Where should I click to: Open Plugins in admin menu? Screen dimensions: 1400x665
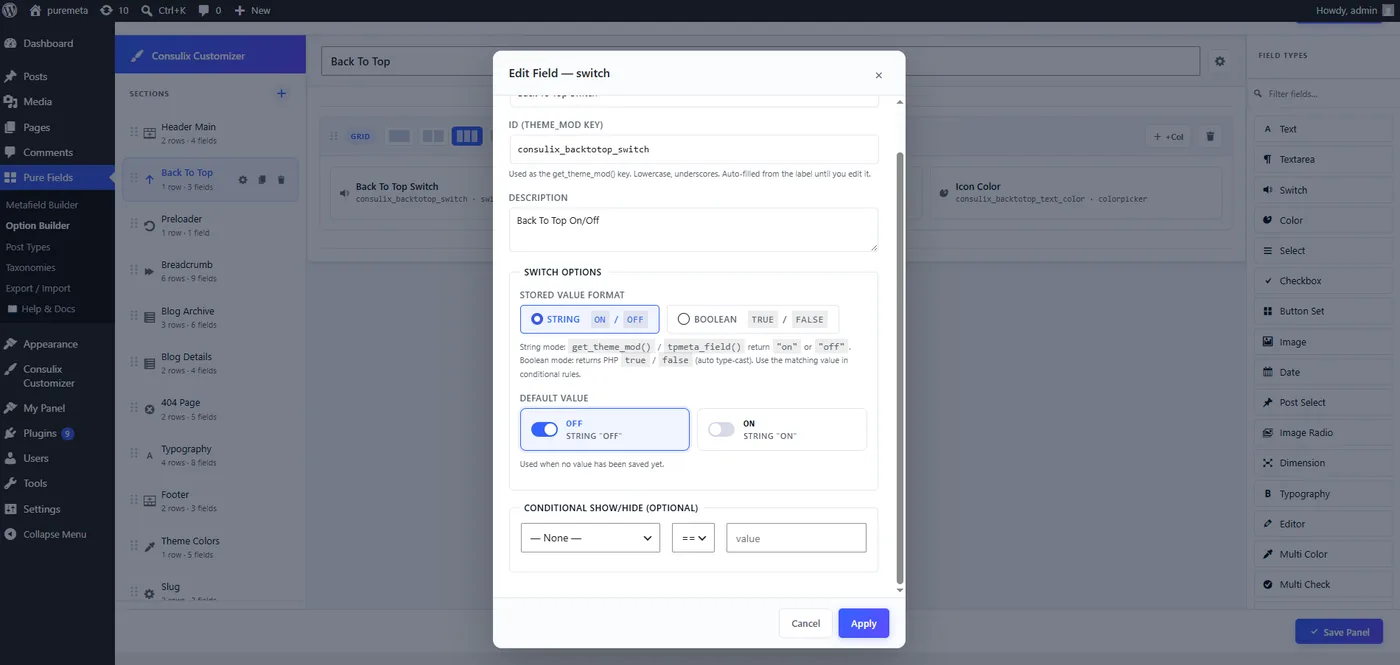pyautogui.click(x=57, y=433)
